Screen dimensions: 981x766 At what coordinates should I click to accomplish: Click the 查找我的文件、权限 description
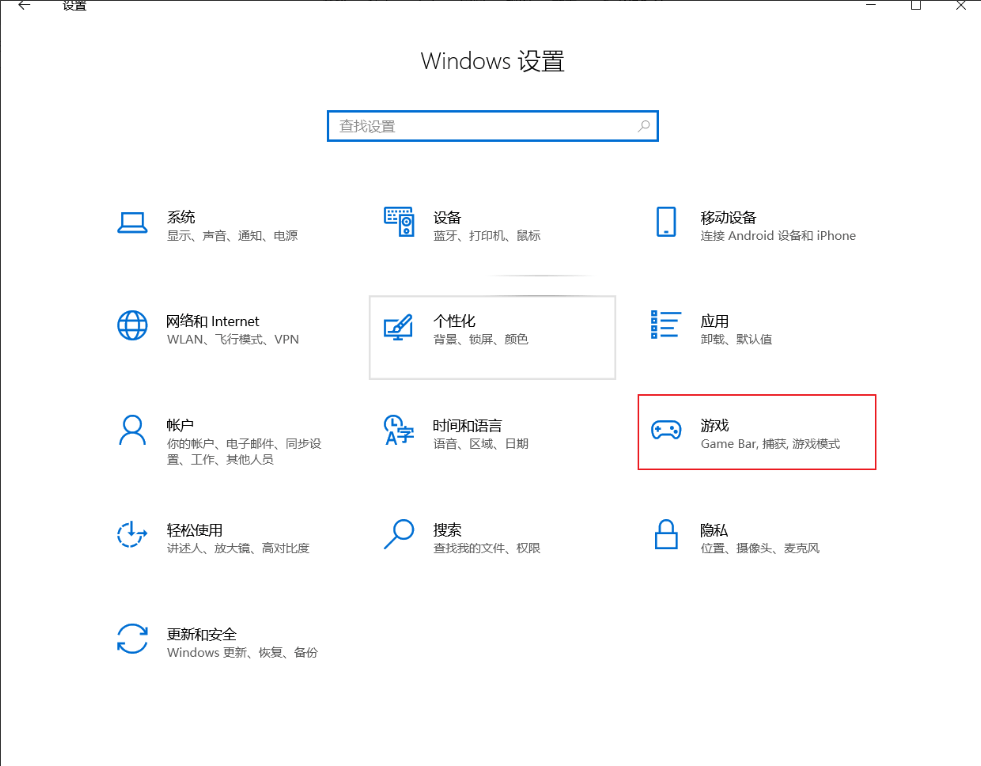coord(487,548)
